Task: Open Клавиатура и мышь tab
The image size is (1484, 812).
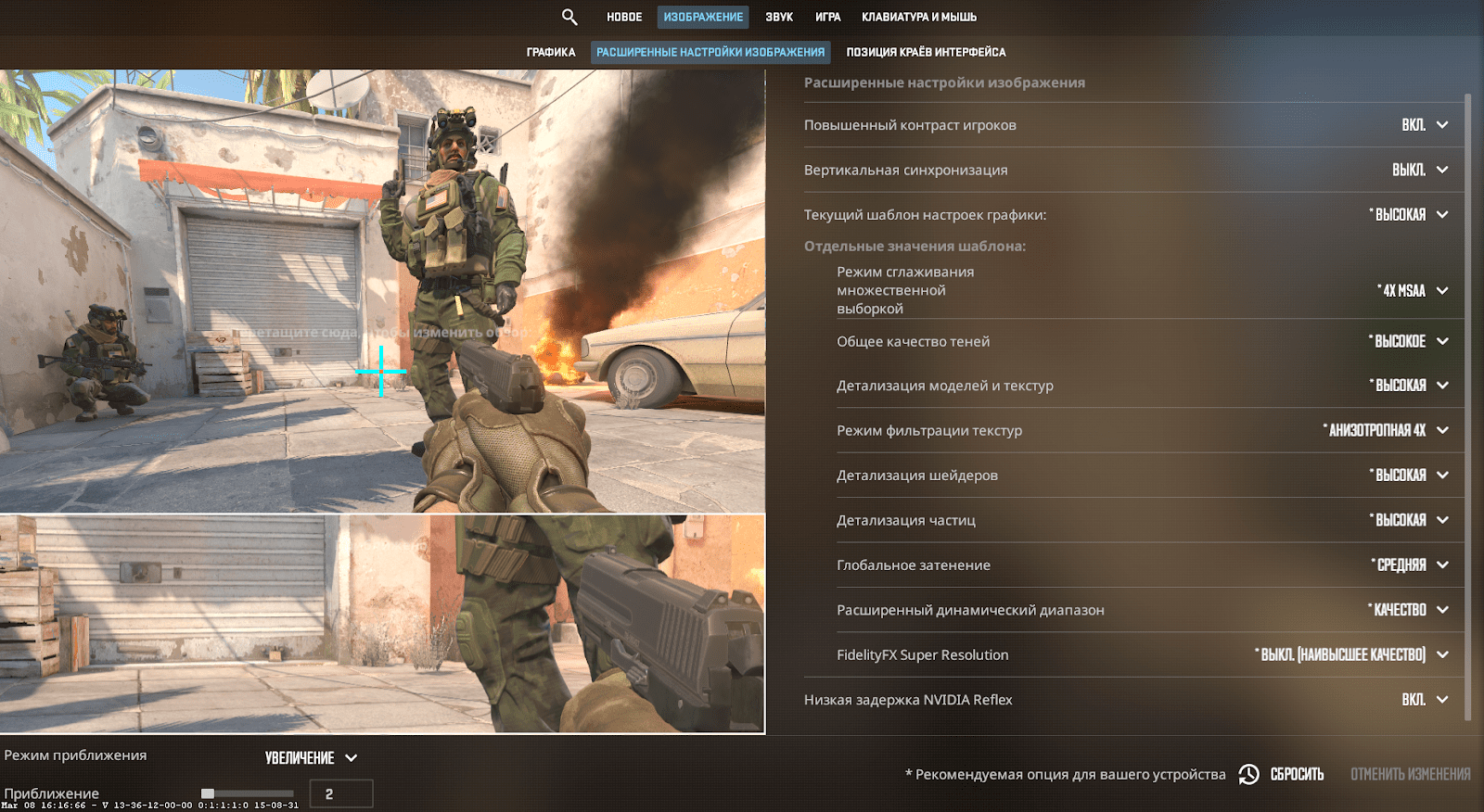Action: coord(919,17)
